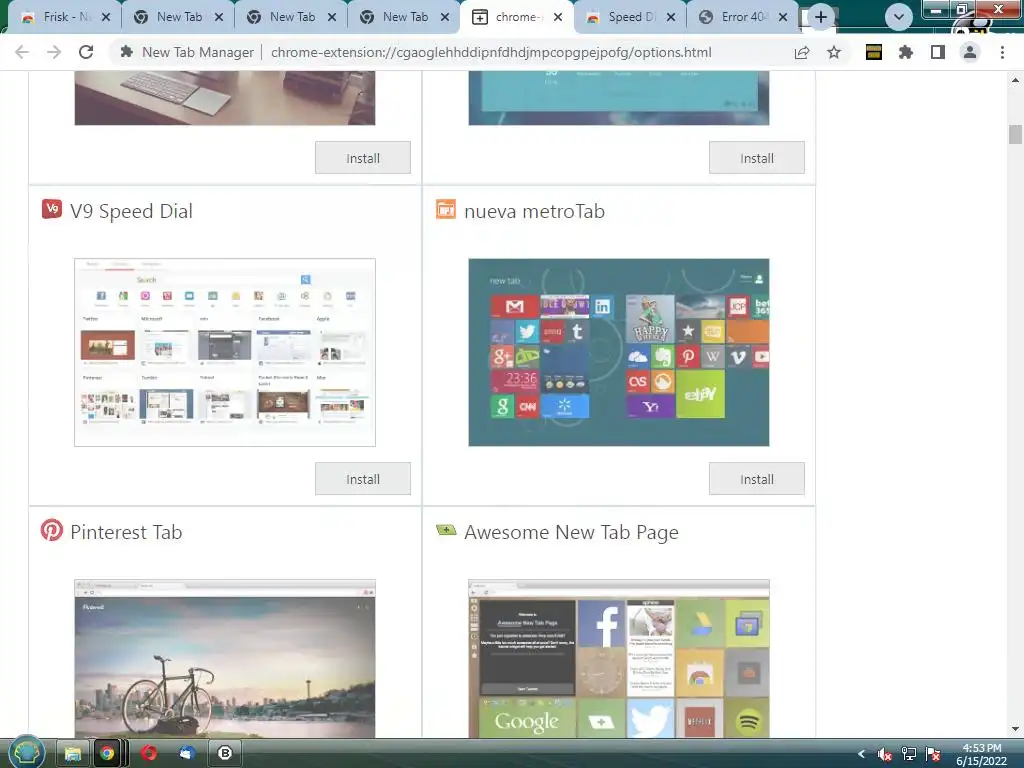Screen dimensions: 1024x768
Task: Open the Pinterest Tab bicycle preview
Action: [225, 659]
